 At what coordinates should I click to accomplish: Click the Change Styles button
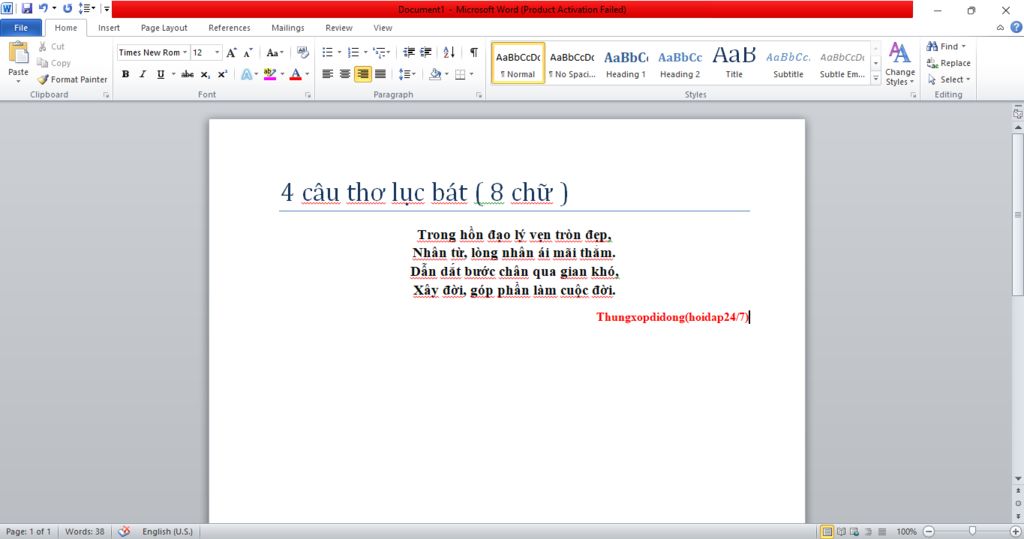click(900, 63)
